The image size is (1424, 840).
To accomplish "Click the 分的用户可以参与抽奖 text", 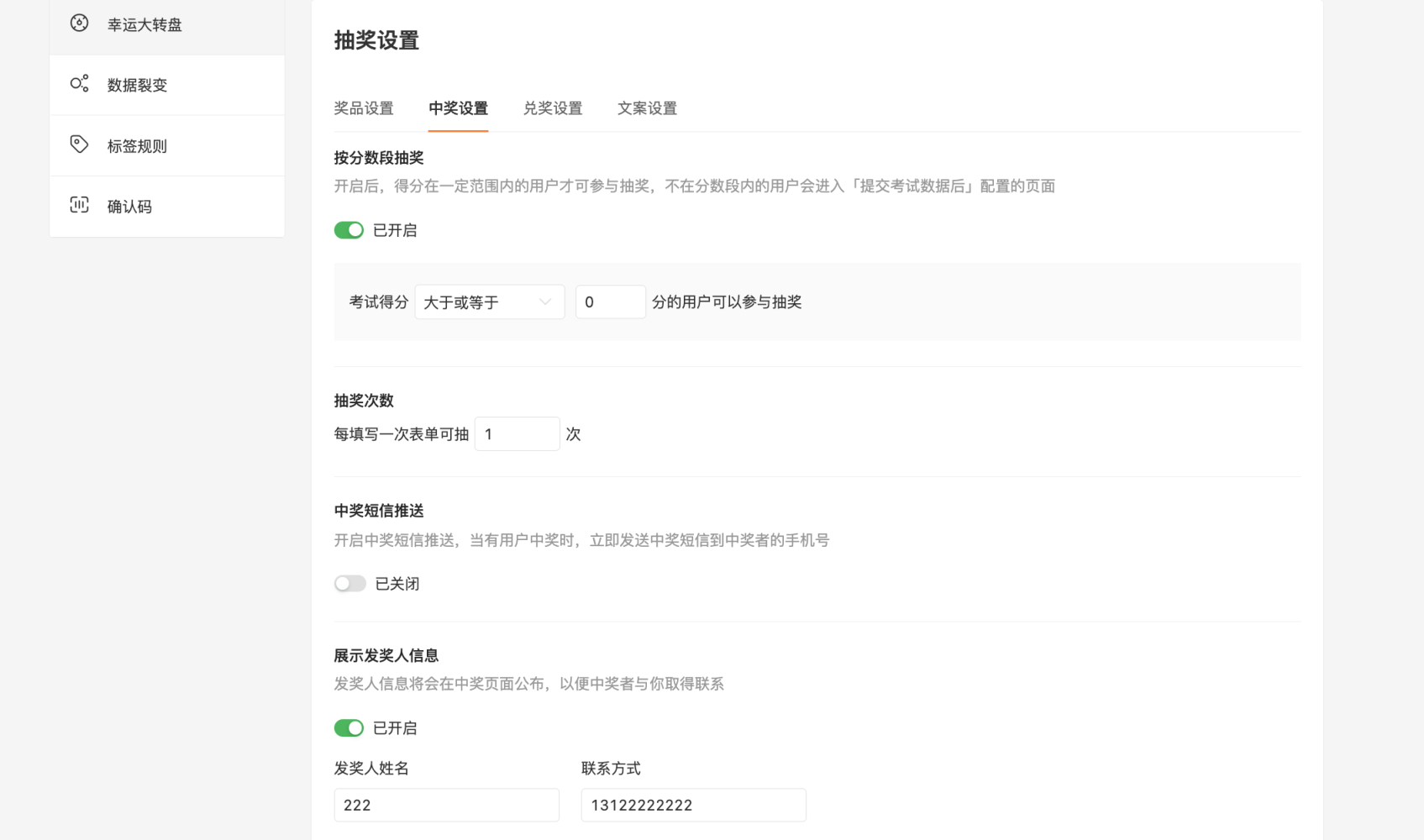I will tap(727, 302).
